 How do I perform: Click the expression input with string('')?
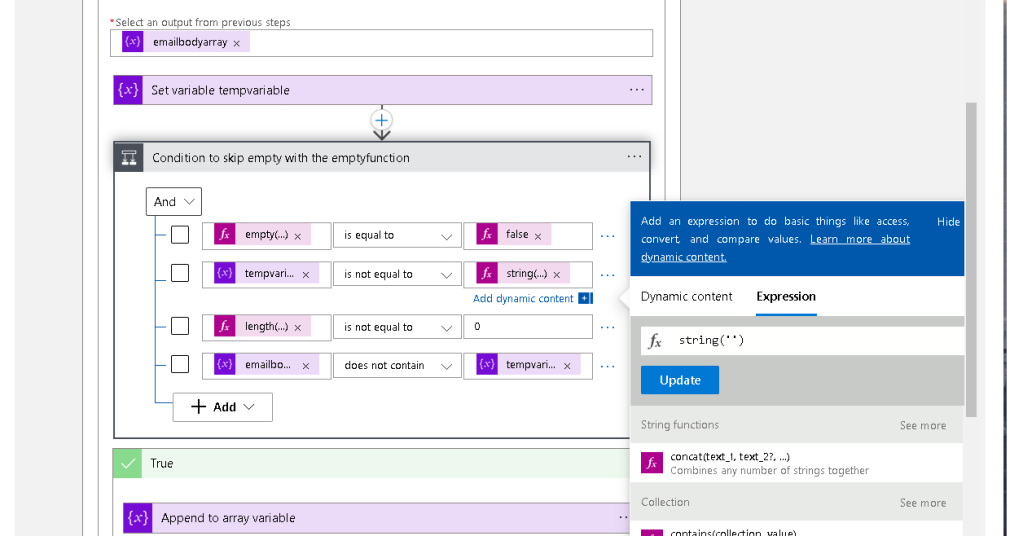click(x=802, y=340)
